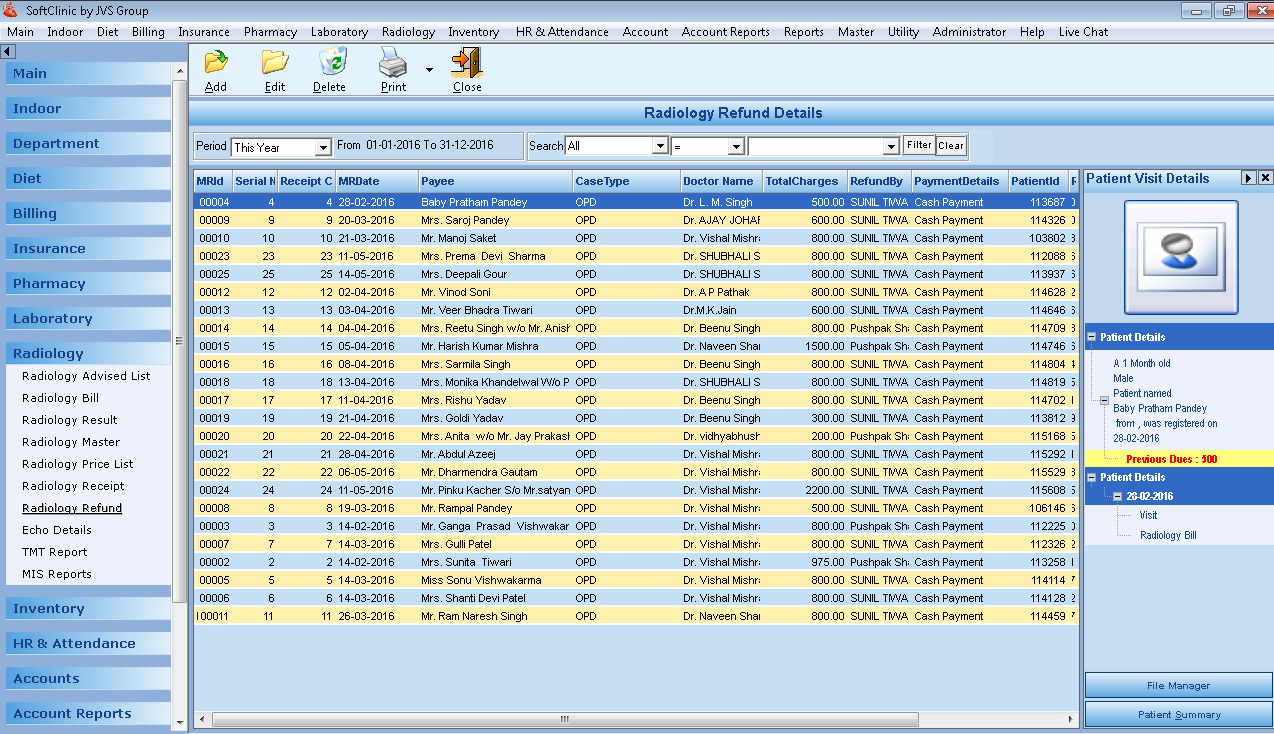Screen dimensions: 1274x734
Task: Collapse the sidebar using top-left arrow
Action: pos(8,51)
